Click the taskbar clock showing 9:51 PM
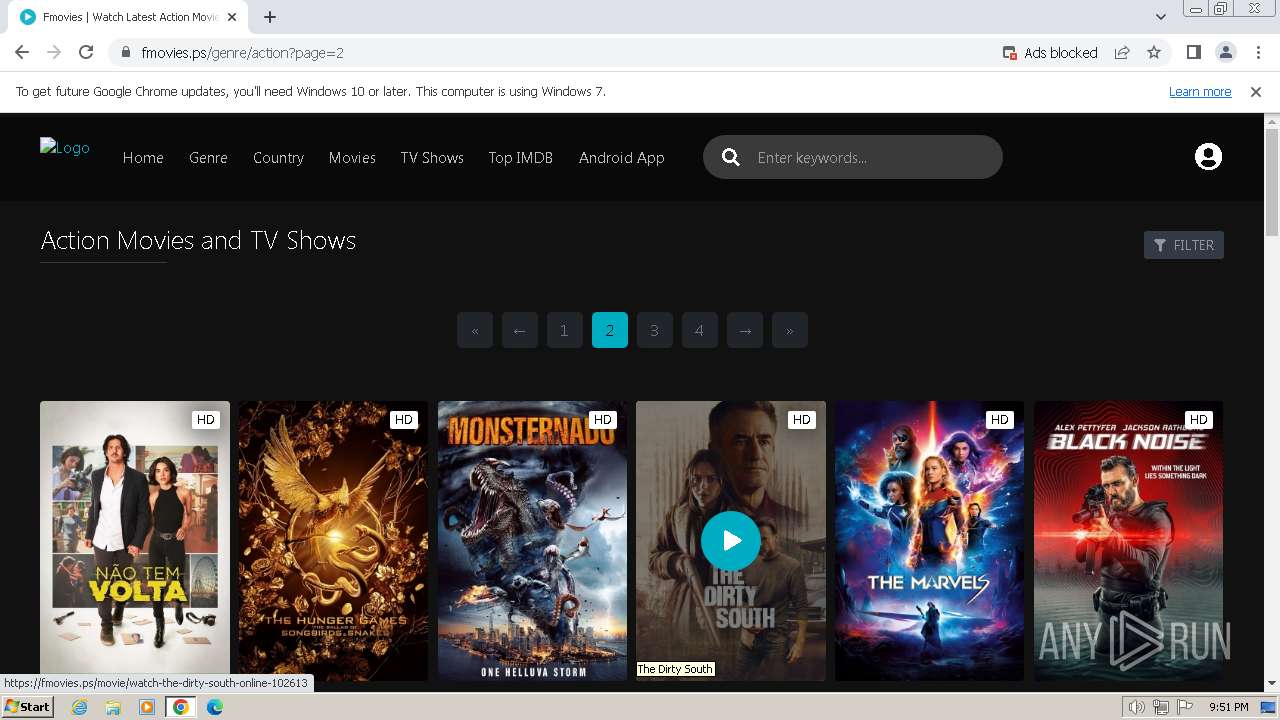 tap(1228, 707)
